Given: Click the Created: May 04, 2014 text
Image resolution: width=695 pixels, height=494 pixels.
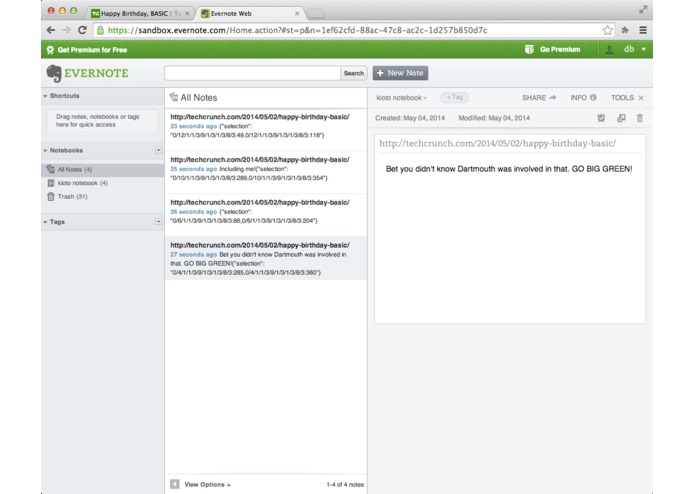Looking at the screenshot, I should pyautogui.click(x=410, y=118).
